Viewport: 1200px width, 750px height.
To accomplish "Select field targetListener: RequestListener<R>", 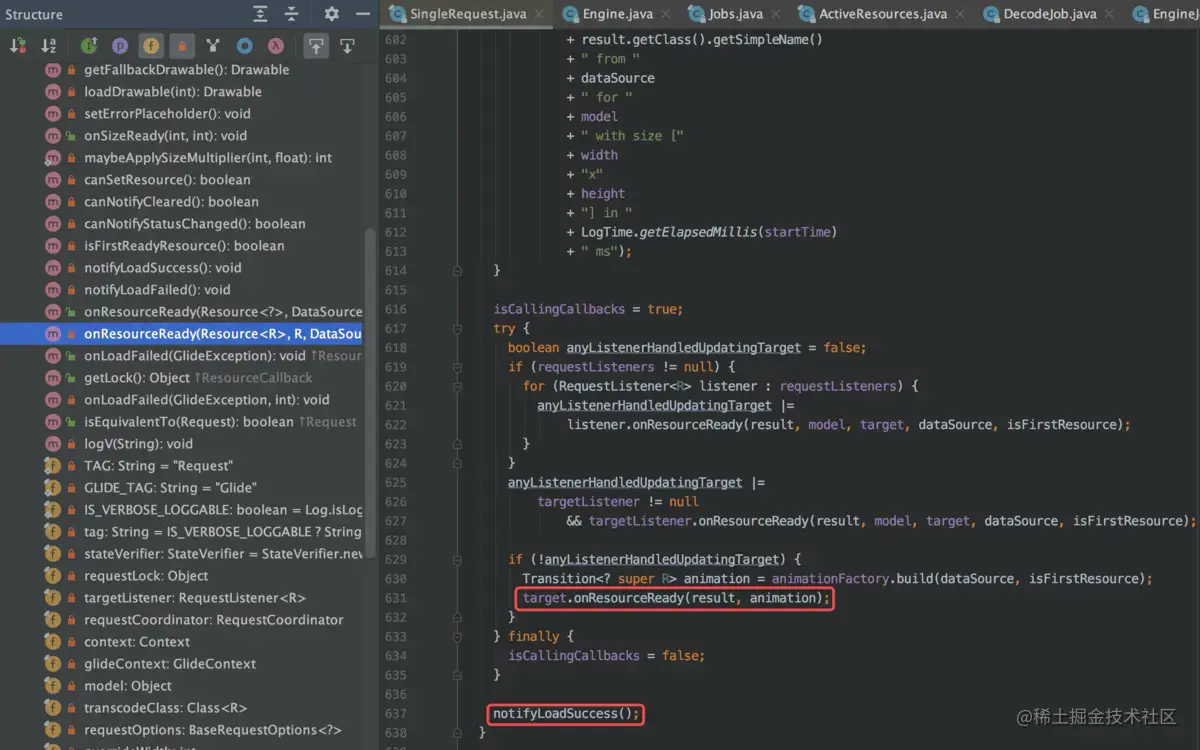I will click(x=195, y=598).
